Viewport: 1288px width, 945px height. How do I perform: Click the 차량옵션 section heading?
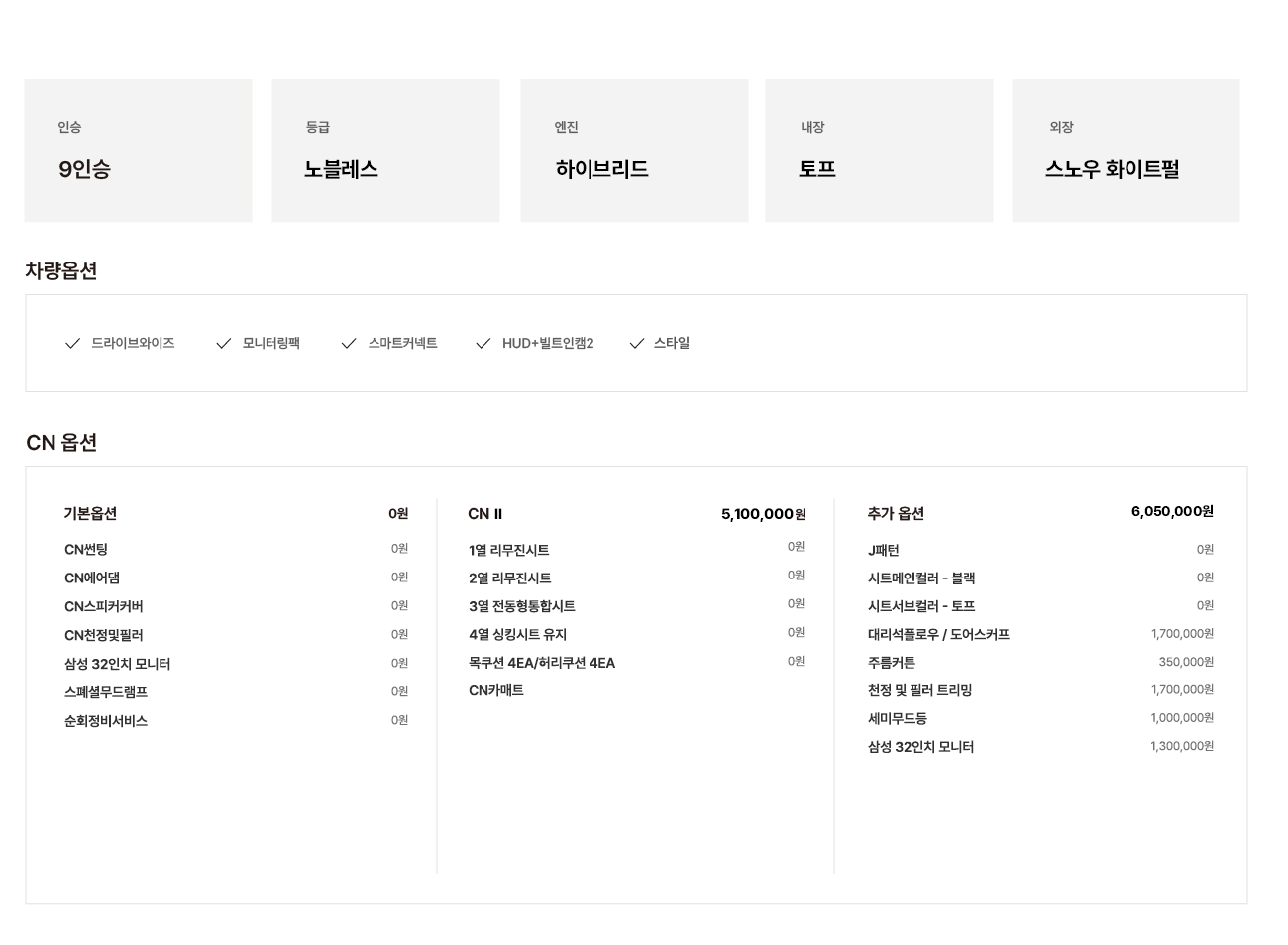tap(61, 271)
